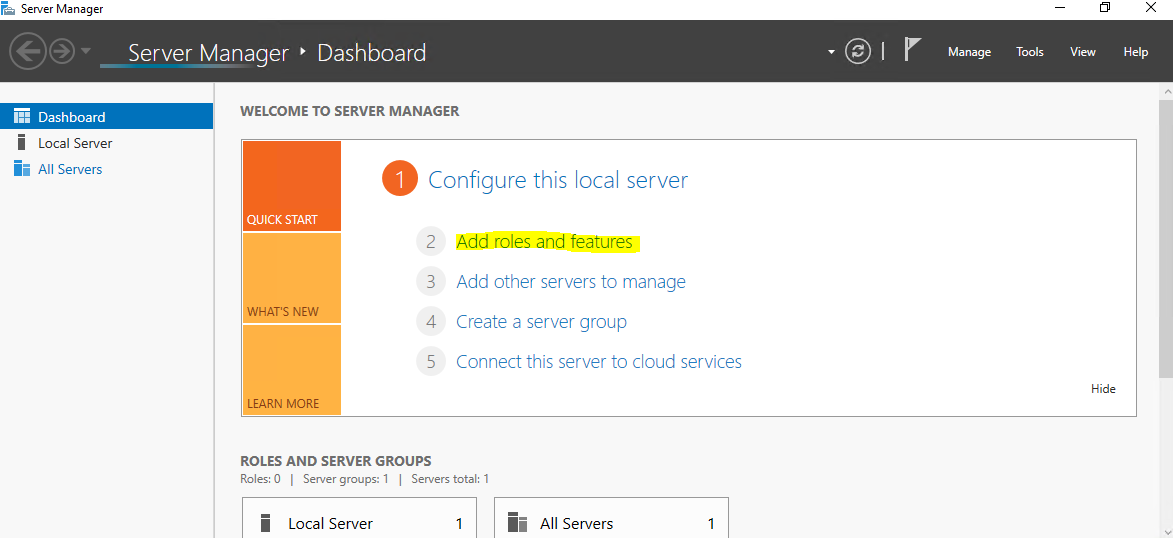Click the ROLES AND SERVER GROUPS heading
Image resolution: width=1173 pixels, height=538 pixels.
coord(335,461)
